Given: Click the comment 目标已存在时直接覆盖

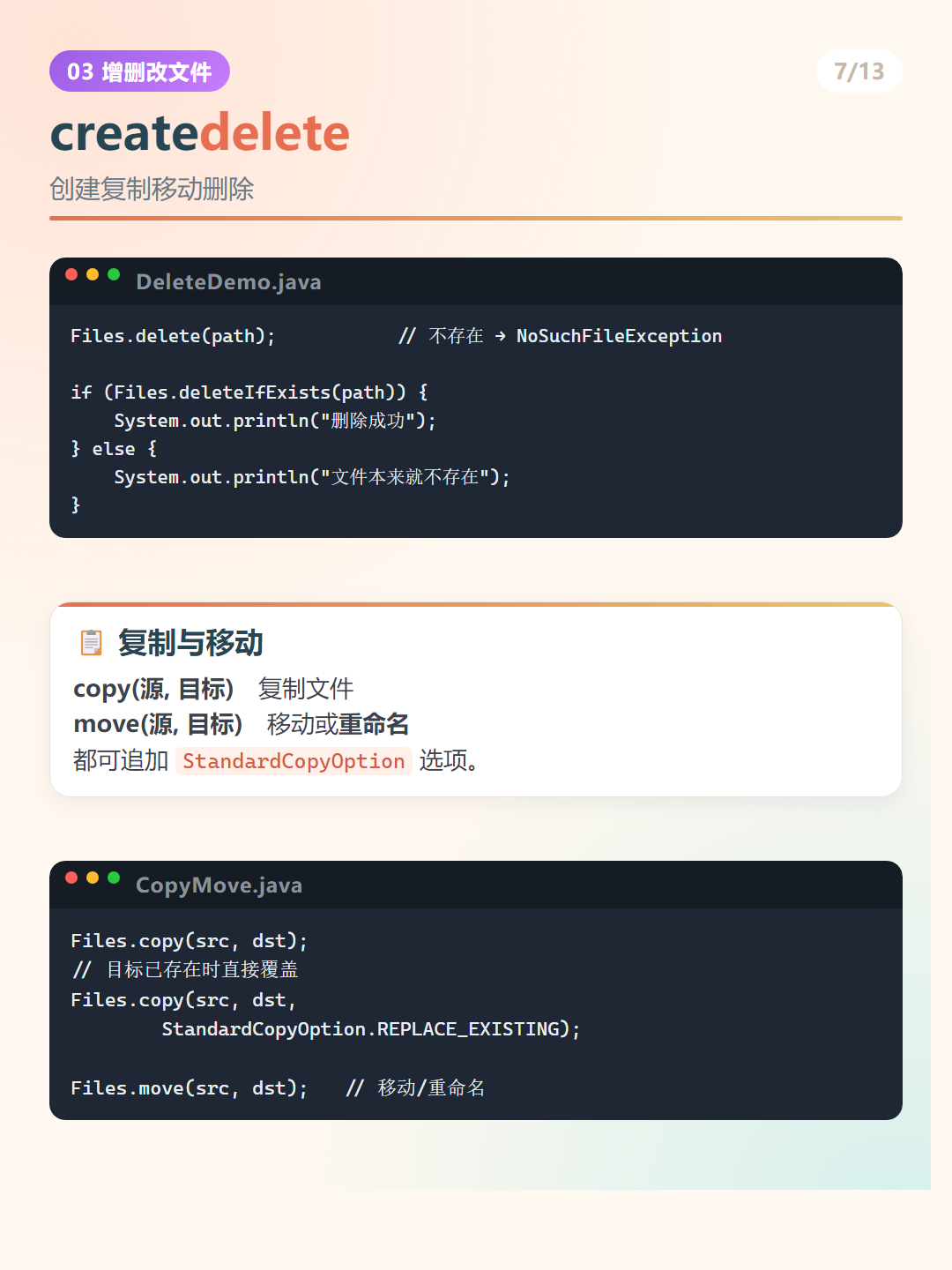Looking at the screenshot, I should pyautogui.click(x=186, y=970).
